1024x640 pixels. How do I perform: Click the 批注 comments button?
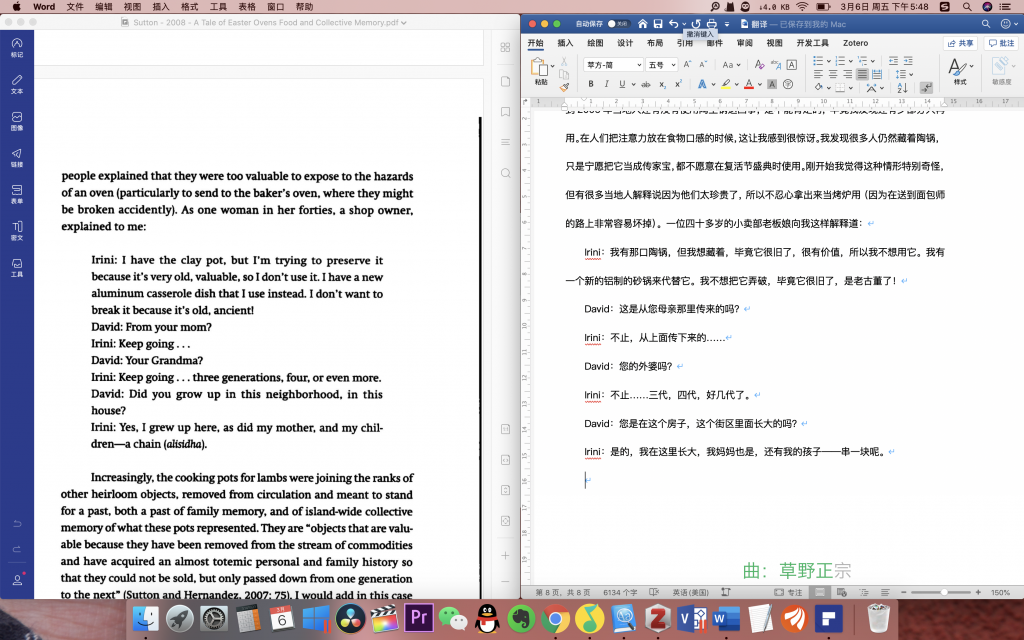(x=1000, y=43)
